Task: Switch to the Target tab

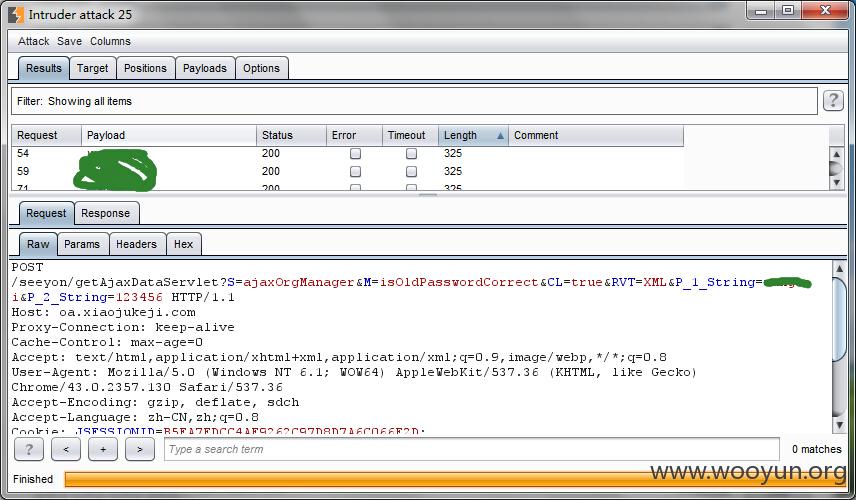Action: pyautogui.click(x=92, y=68)
